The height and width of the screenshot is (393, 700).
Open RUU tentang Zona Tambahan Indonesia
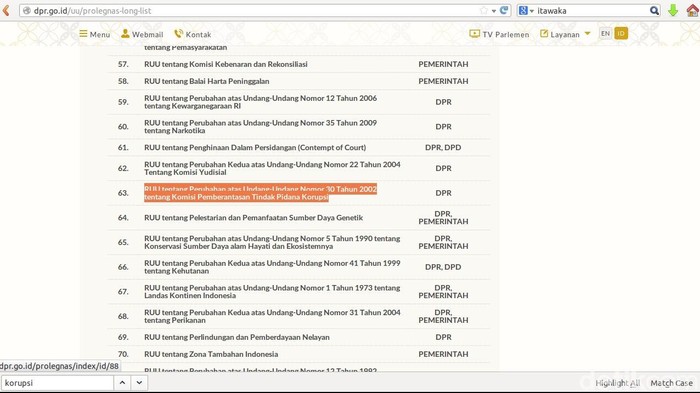click(x=211, y=354)
